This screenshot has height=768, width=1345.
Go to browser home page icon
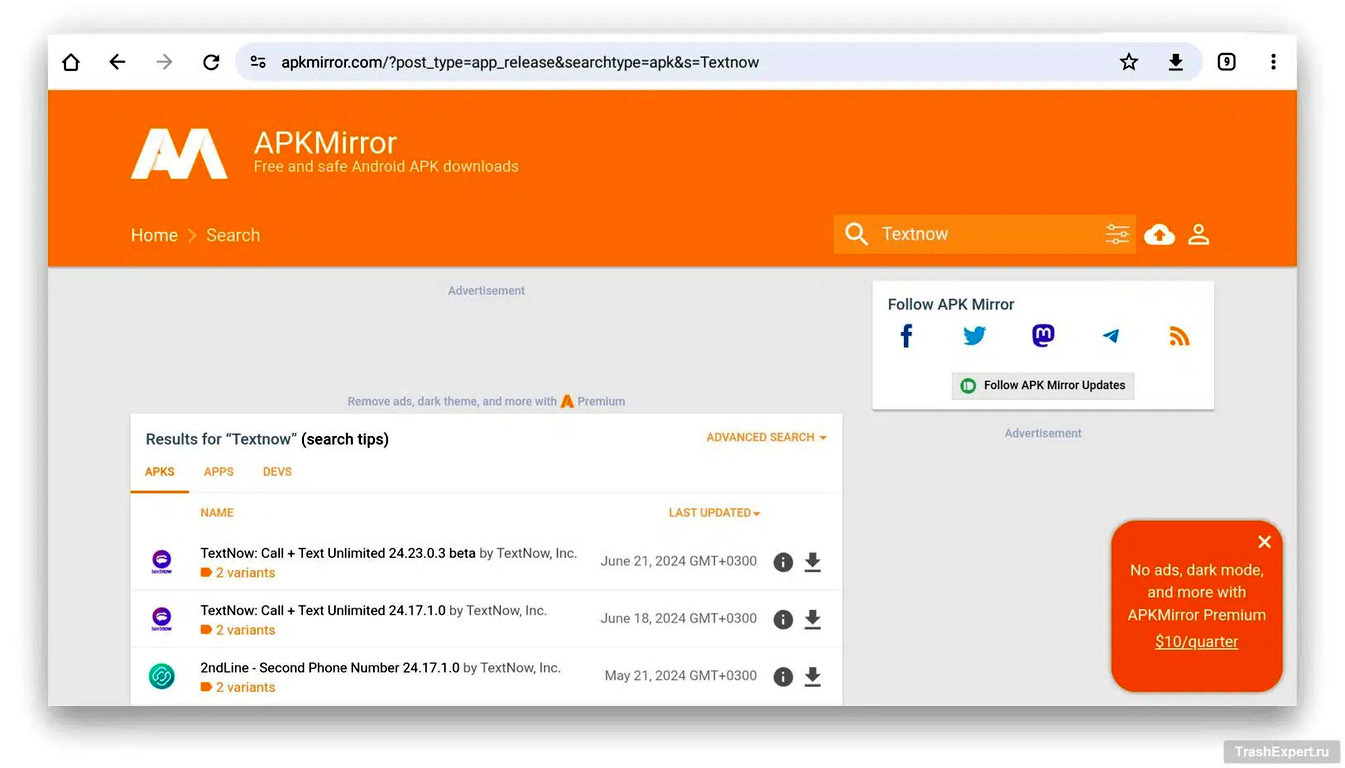coord(71,62)
